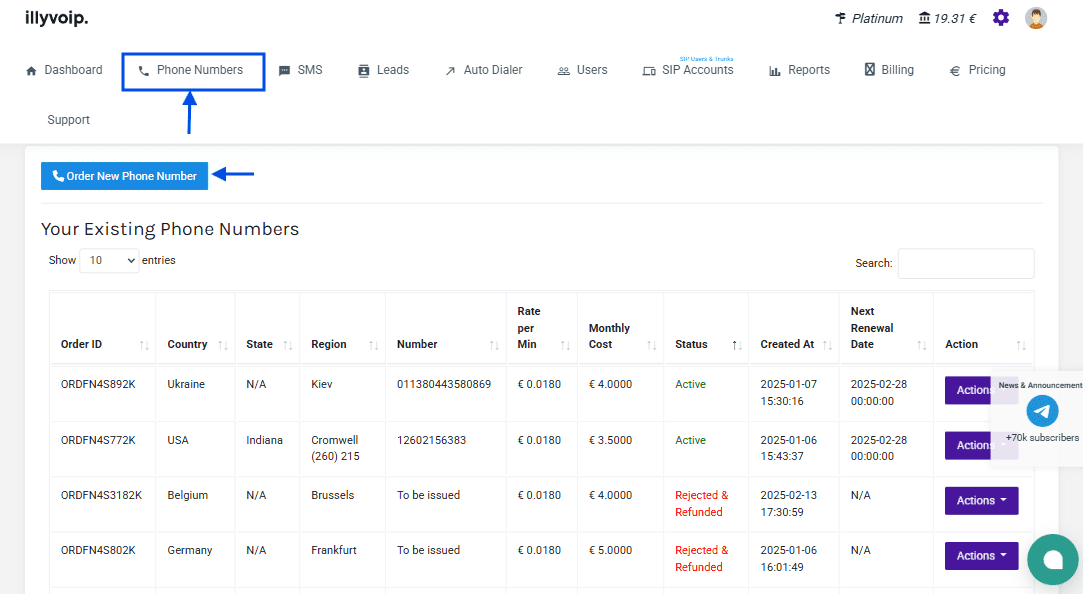Click the Platinum plan signpost icon

[x=840, y=18]
